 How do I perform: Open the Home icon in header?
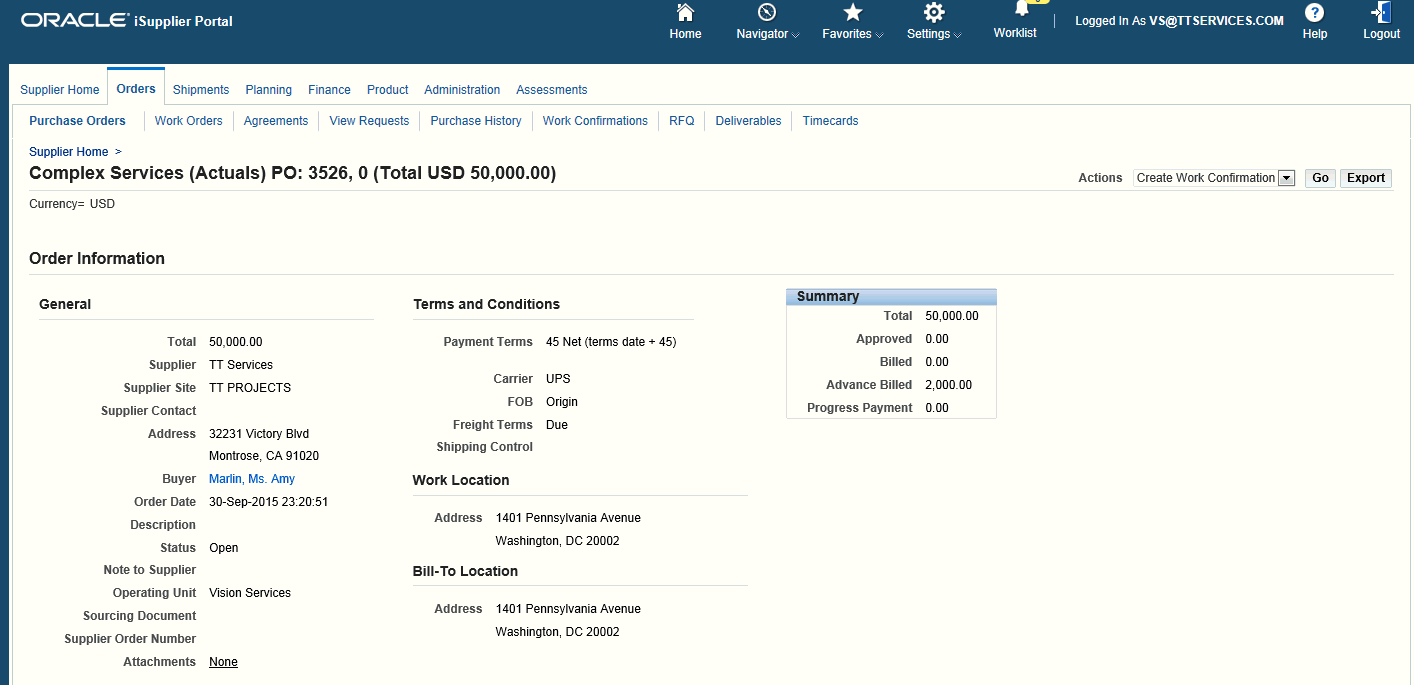click(685, 13)
